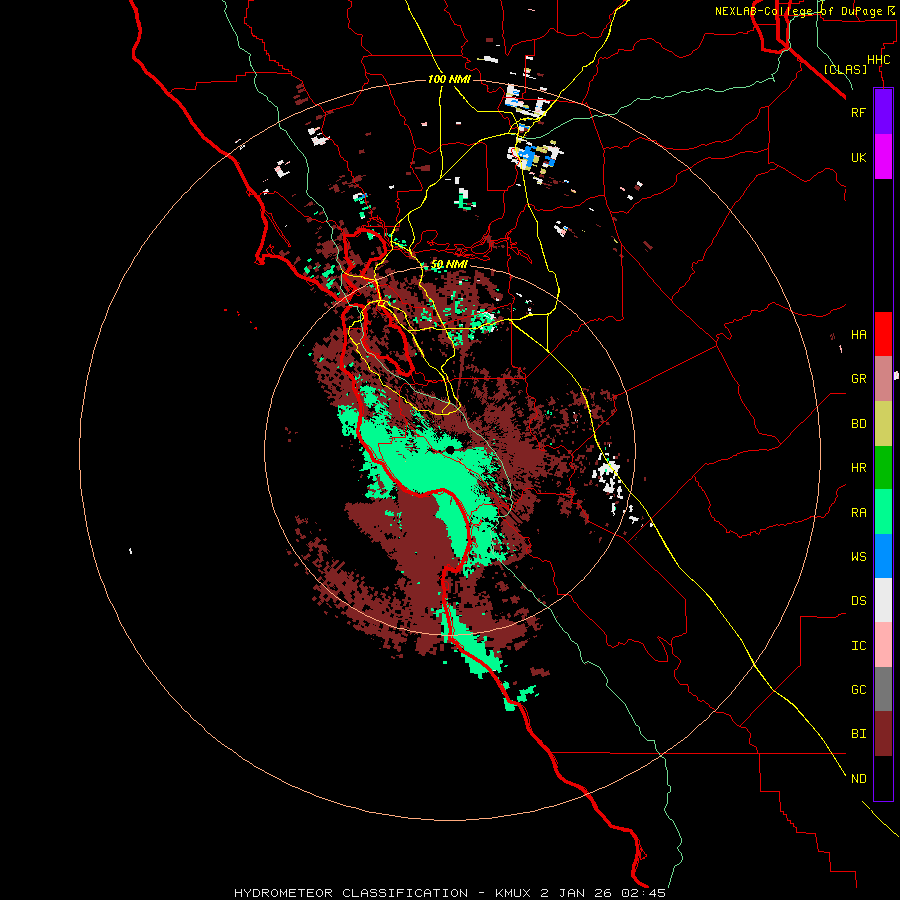Click the UK magenta legend swatch
The image size is (900, 900).
tap(883, 157)
